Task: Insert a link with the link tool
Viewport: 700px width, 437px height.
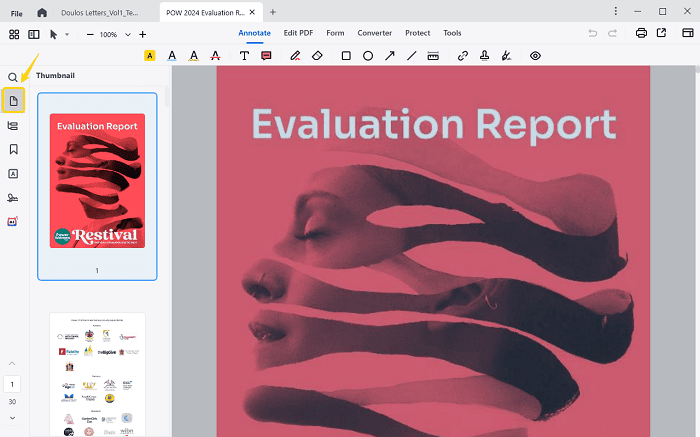Action: pos(462,56)
